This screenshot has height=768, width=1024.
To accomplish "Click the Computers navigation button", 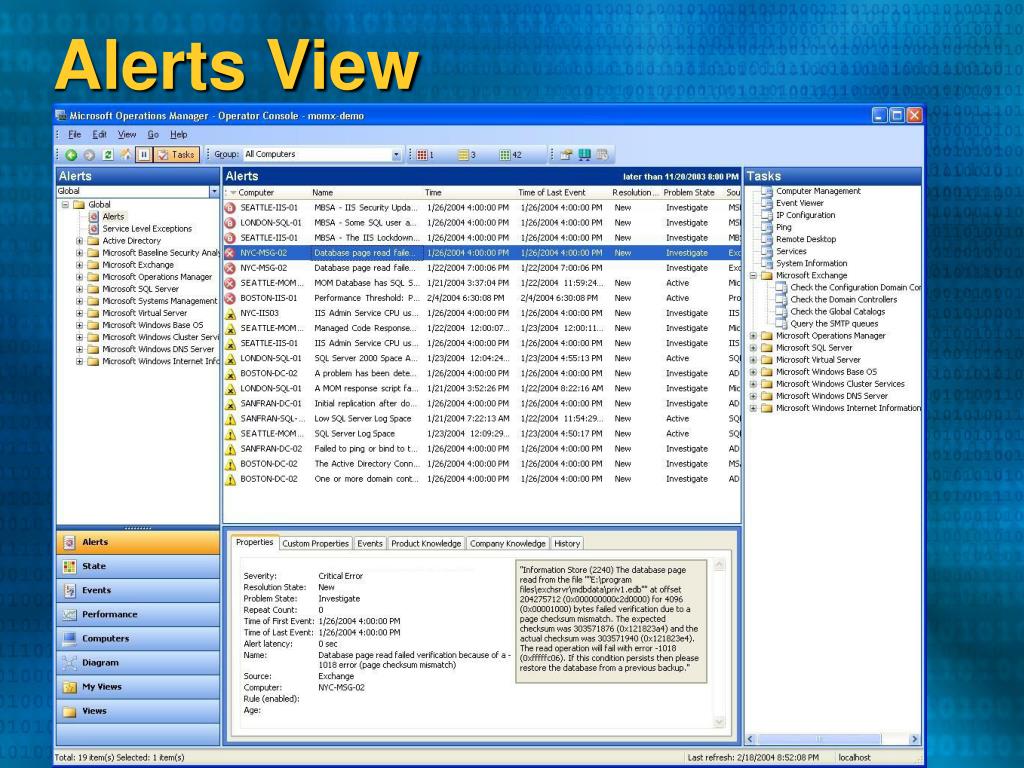I will tap(138, 639).
